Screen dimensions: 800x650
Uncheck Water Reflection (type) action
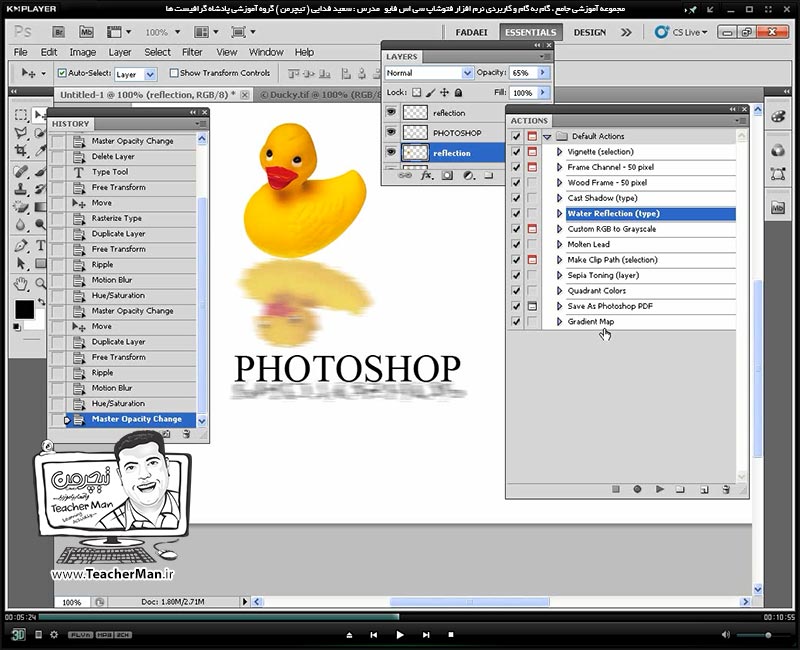click(516, 213)
